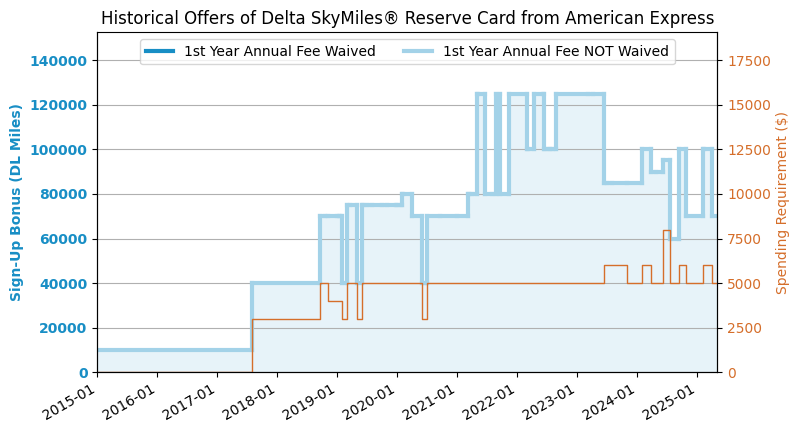Select the 140000 tick on the left axis
The image size is (800, 433).
click(61, 61)
